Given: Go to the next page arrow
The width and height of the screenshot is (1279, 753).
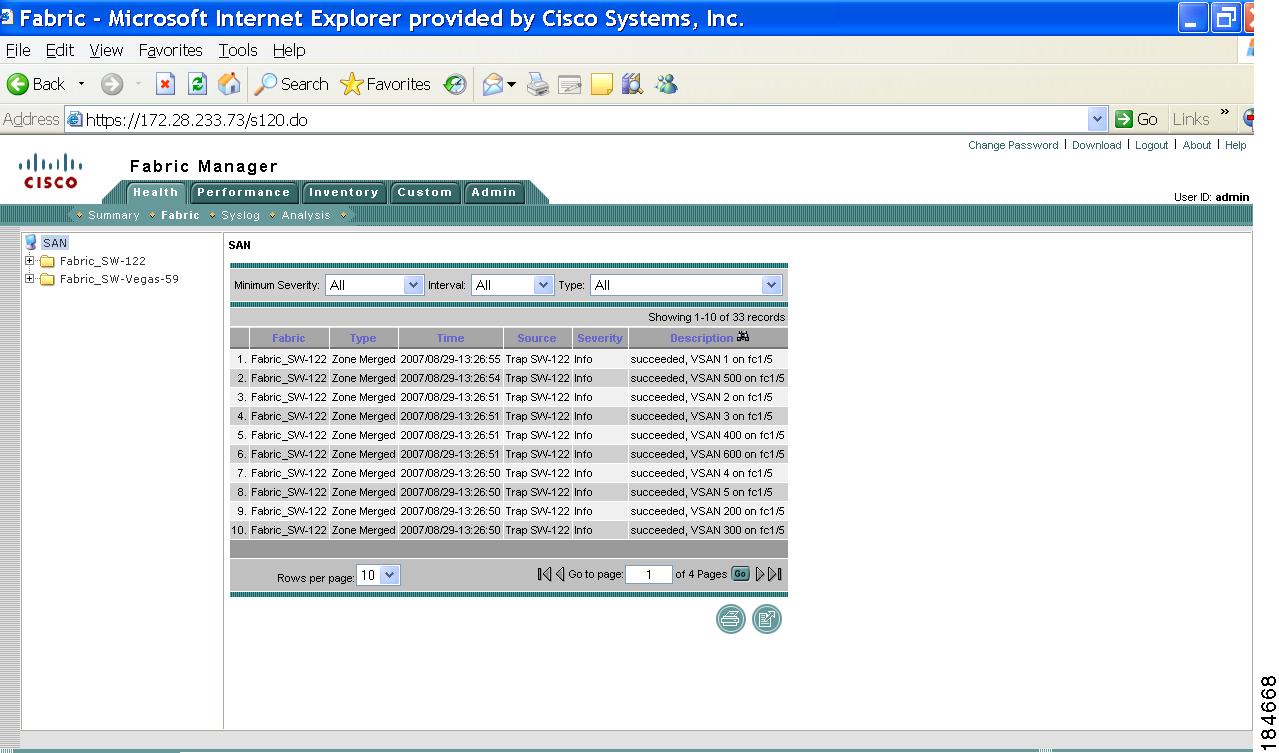Looking at the screenshot, I should pos(760,574).
